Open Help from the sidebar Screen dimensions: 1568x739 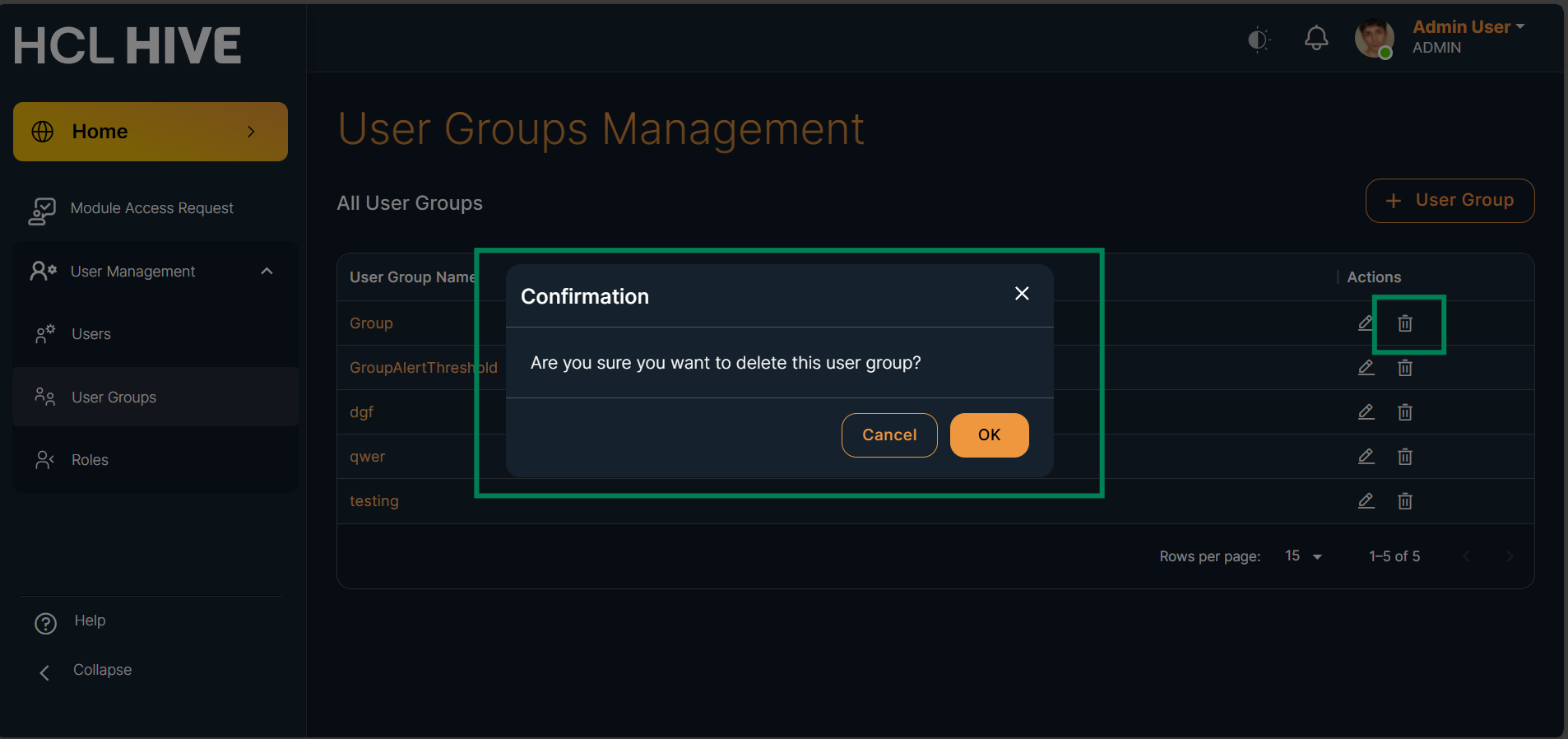(90, 620)
